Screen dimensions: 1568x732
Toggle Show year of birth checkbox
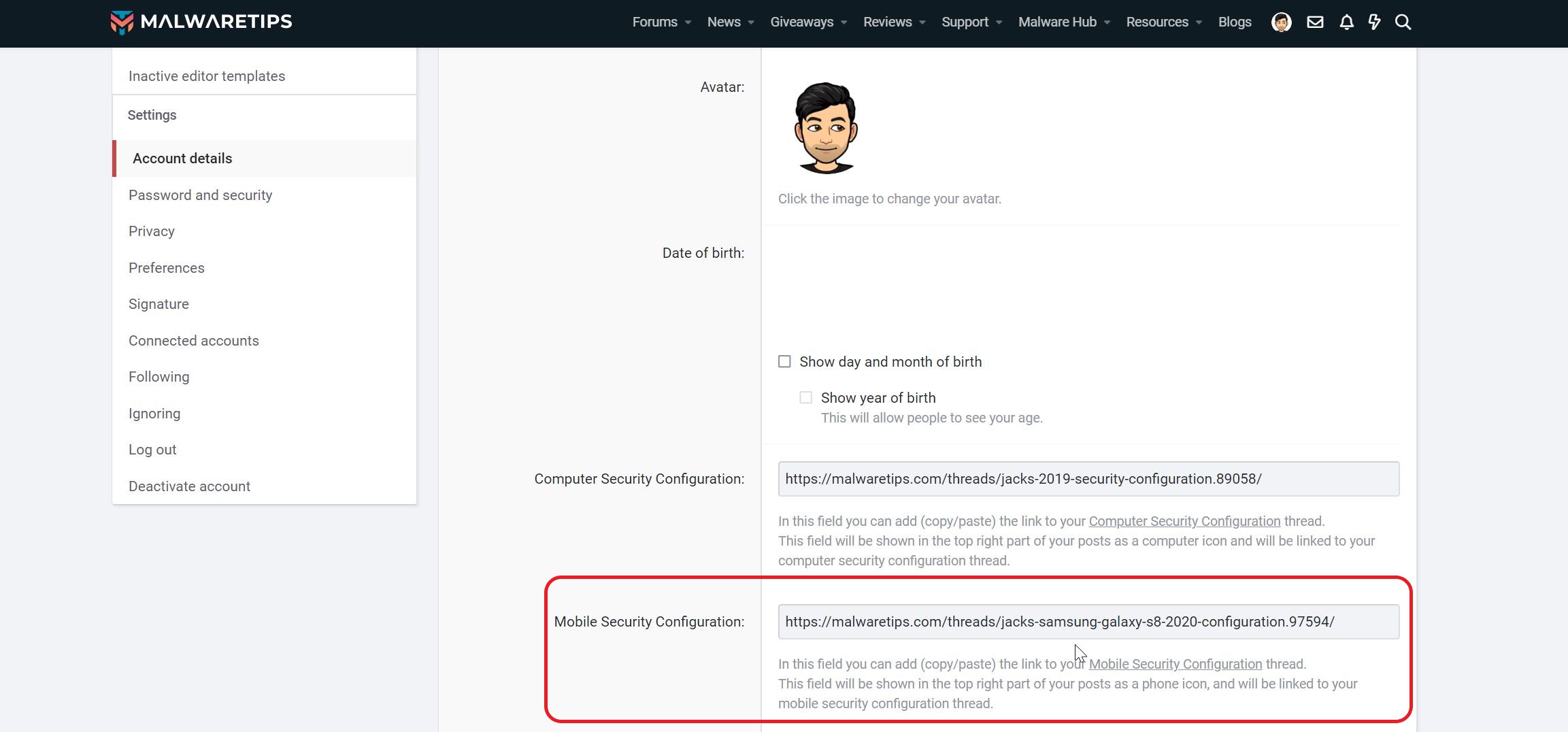[x=806, y=398]
